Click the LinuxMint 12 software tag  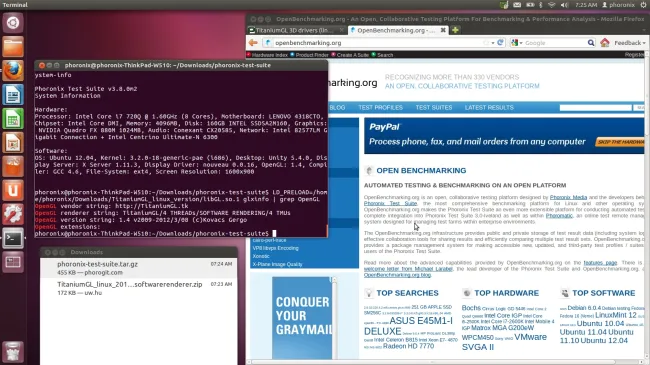coord(616,315)
